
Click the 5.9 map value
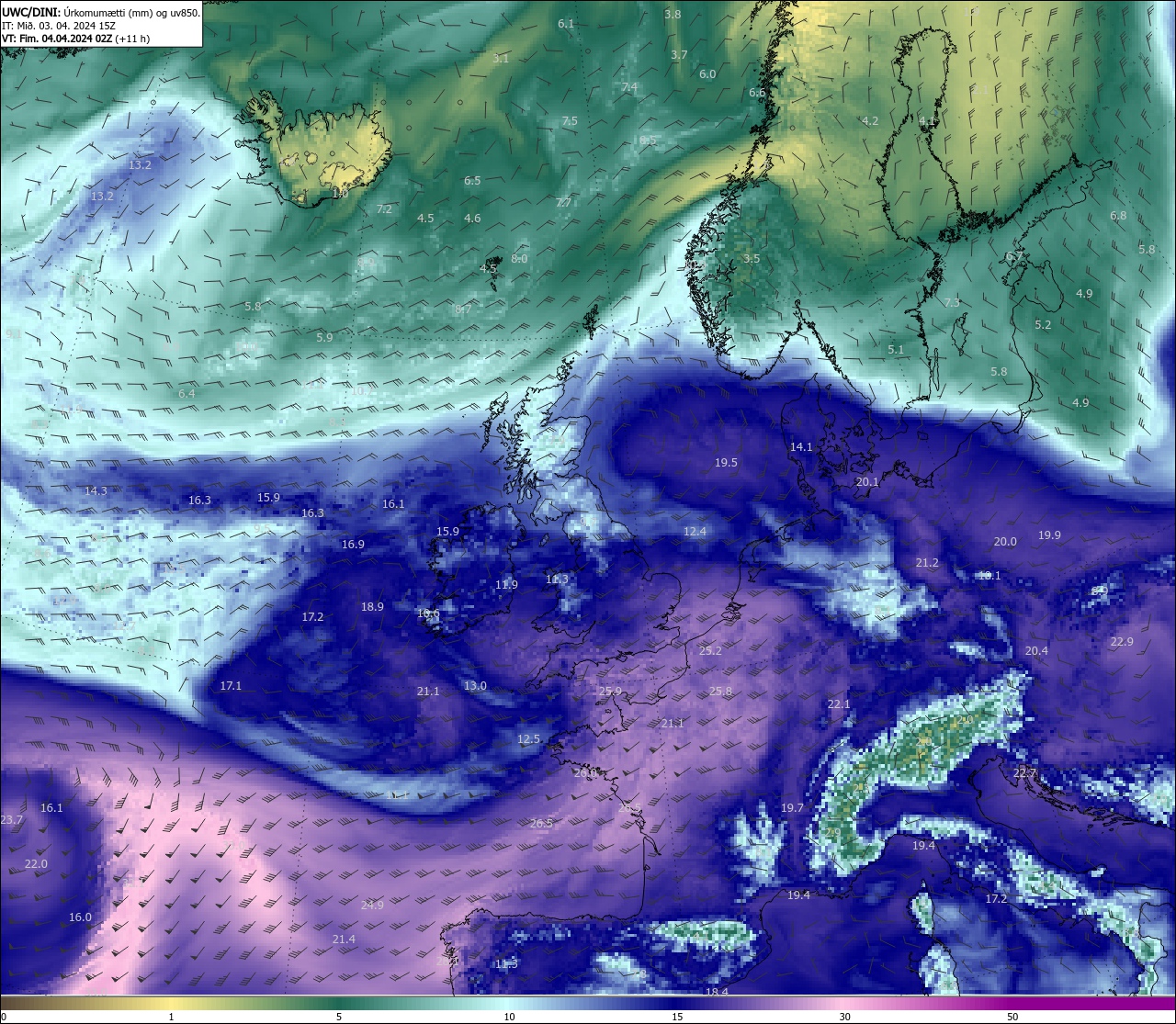324,337
